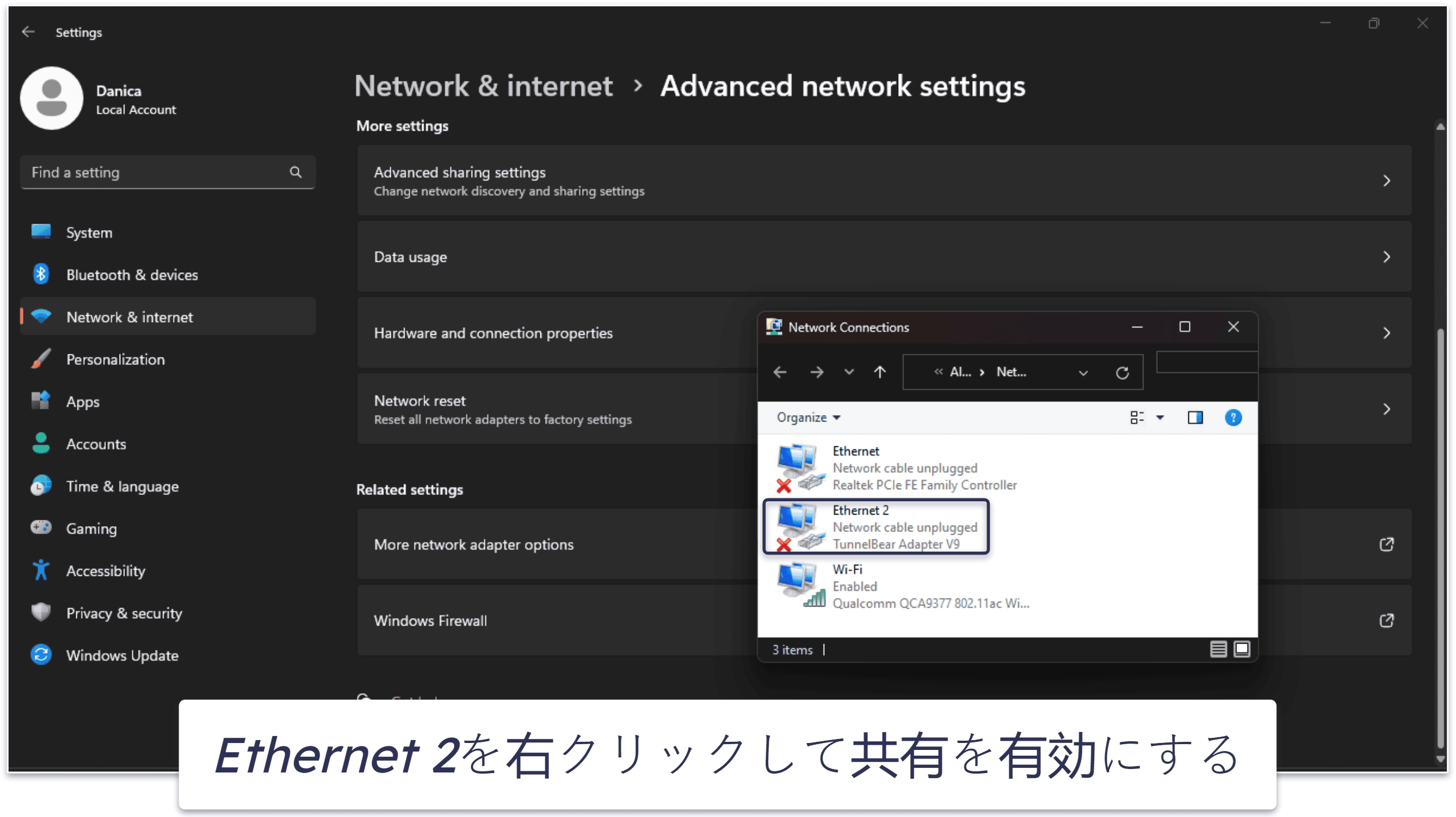Click back arrow in Network Connections window
This screenshot has width=1456, height=817.
tap(780, 372)
